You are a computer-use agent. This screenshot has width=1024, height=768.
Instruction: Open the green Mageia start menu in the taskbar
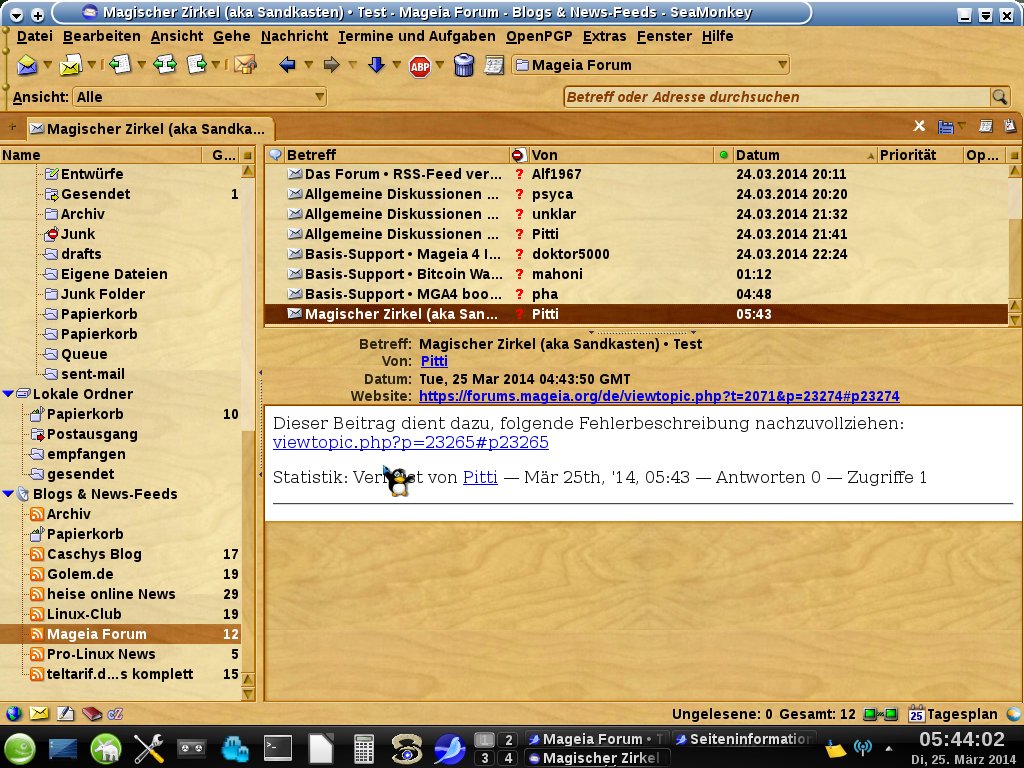click(20, 748)
